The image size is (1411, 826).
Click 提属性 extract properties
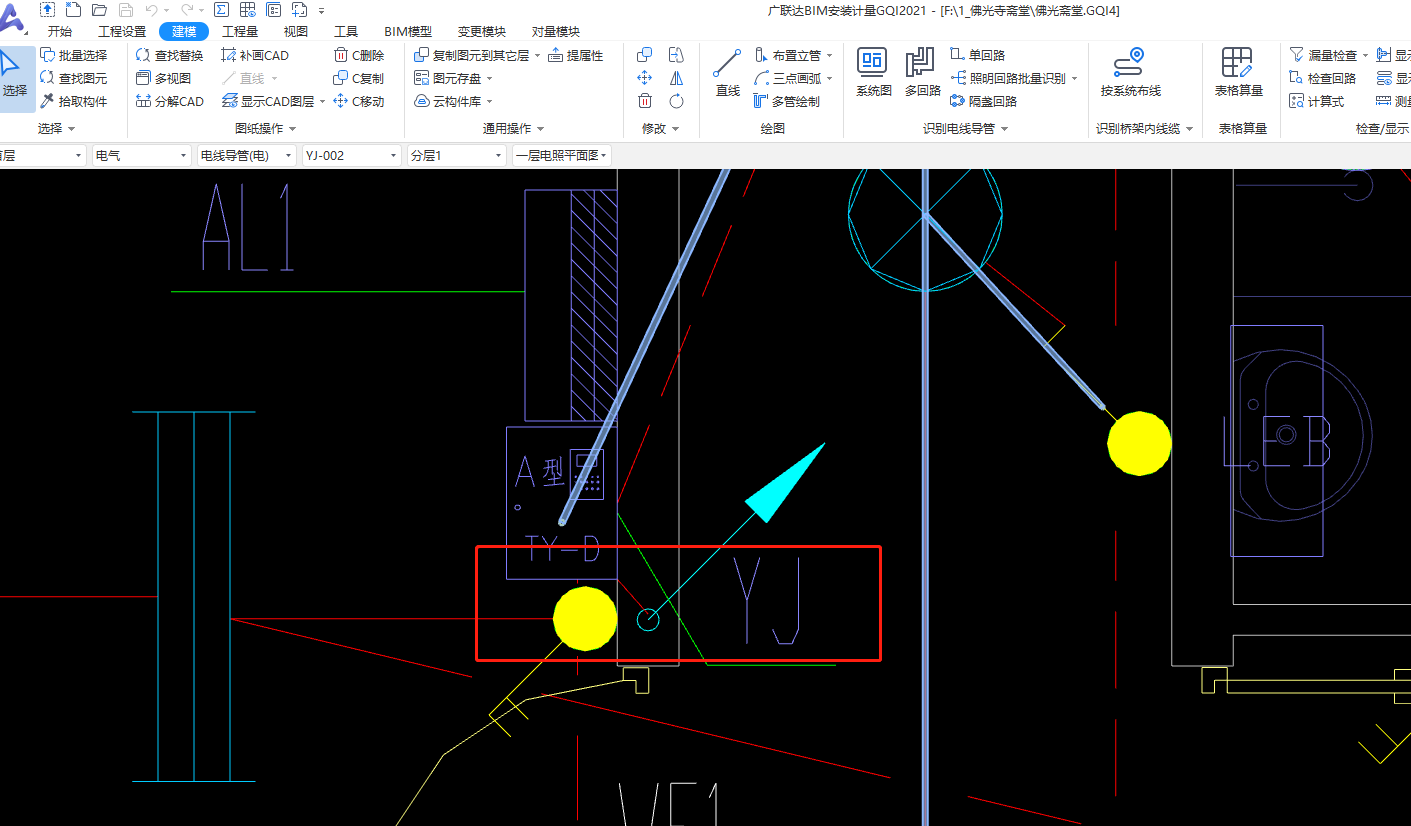coord(576,55)
